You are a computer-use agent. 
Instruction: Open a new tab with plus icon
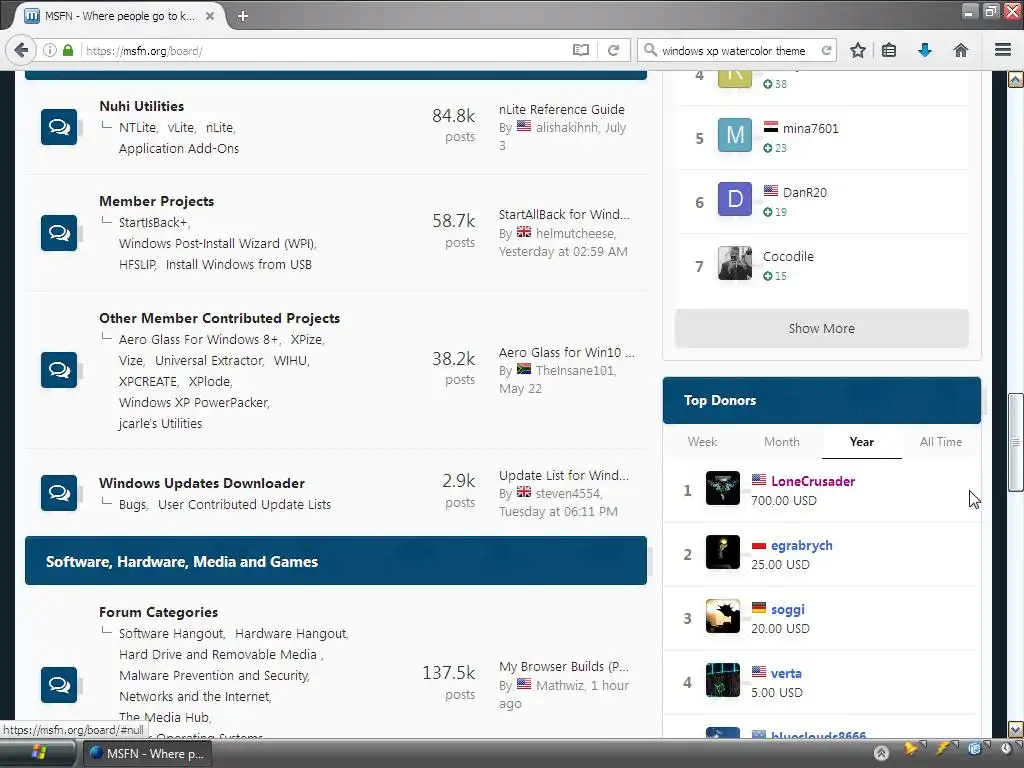click(x=243, y=16)
